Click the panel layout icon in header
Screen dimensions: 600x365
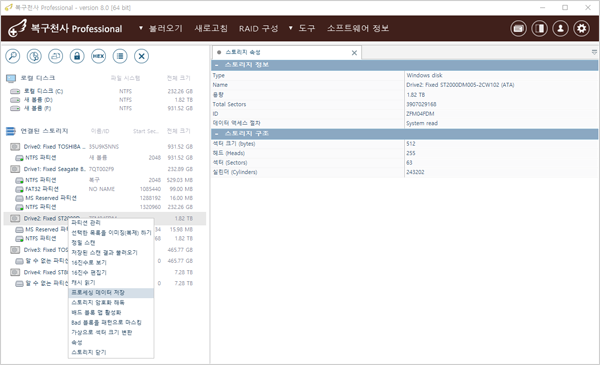coord(540,28)
